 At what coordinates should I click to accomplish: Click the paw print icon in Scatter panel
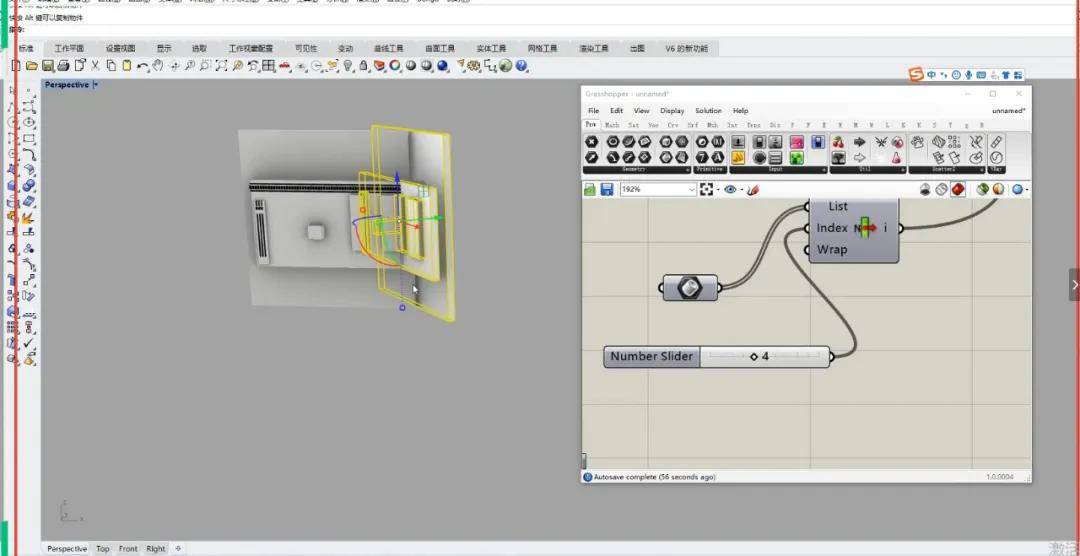pos(917,143)
